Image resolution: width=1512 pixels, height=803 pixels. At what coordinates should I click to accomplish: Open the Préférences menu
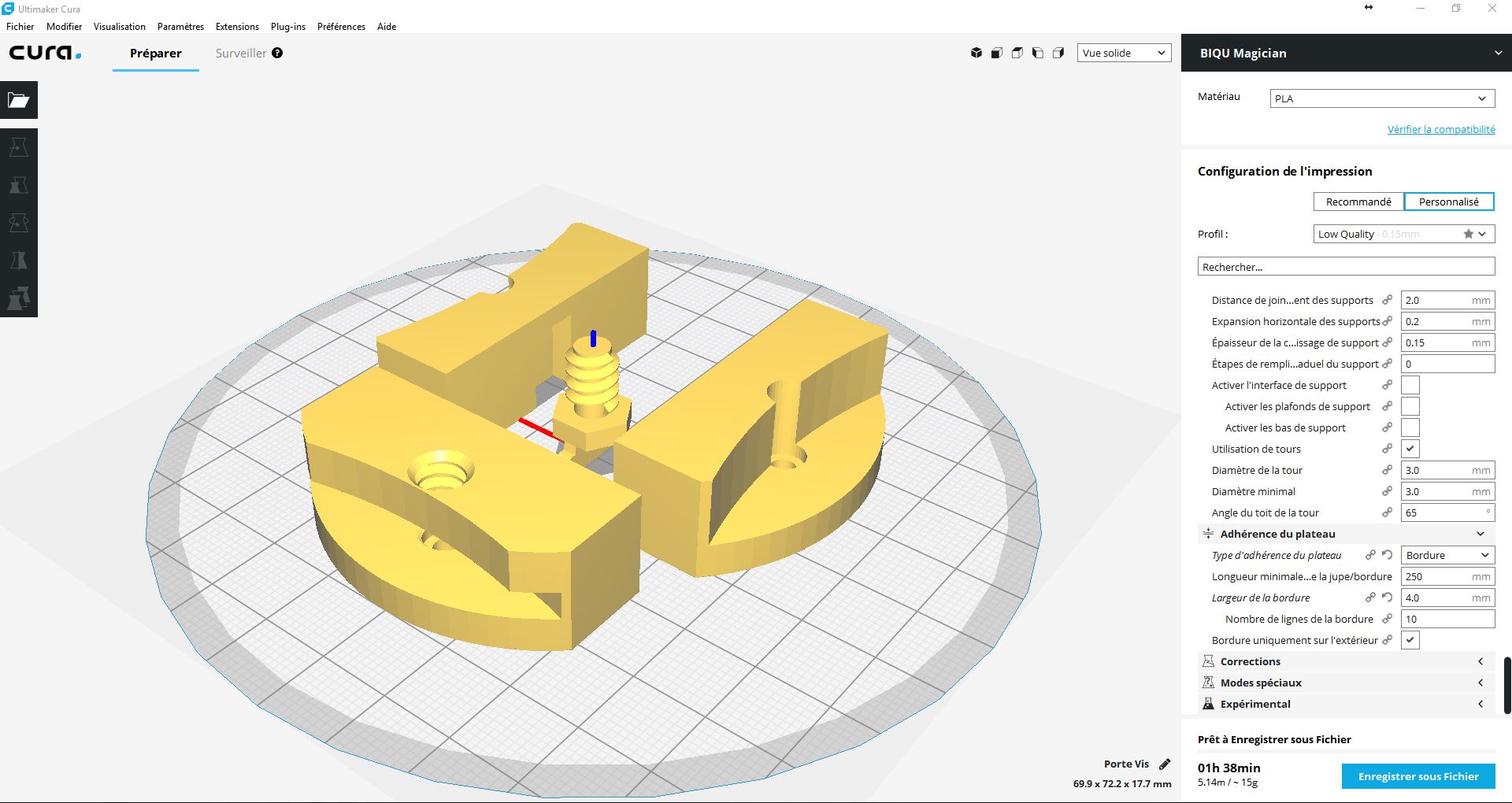click(341, 27)
